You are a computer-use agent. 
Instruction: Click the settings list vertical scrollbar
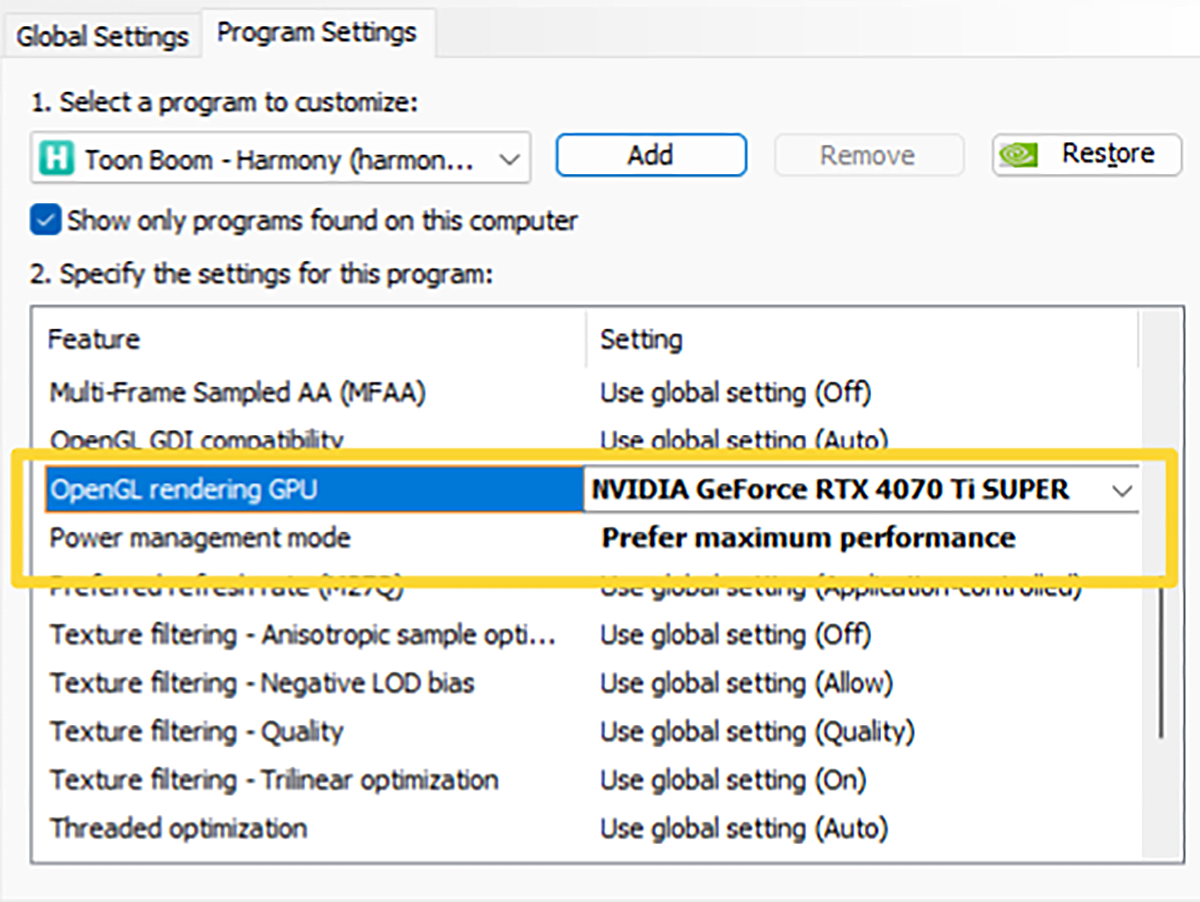[x=1159, y=650]
